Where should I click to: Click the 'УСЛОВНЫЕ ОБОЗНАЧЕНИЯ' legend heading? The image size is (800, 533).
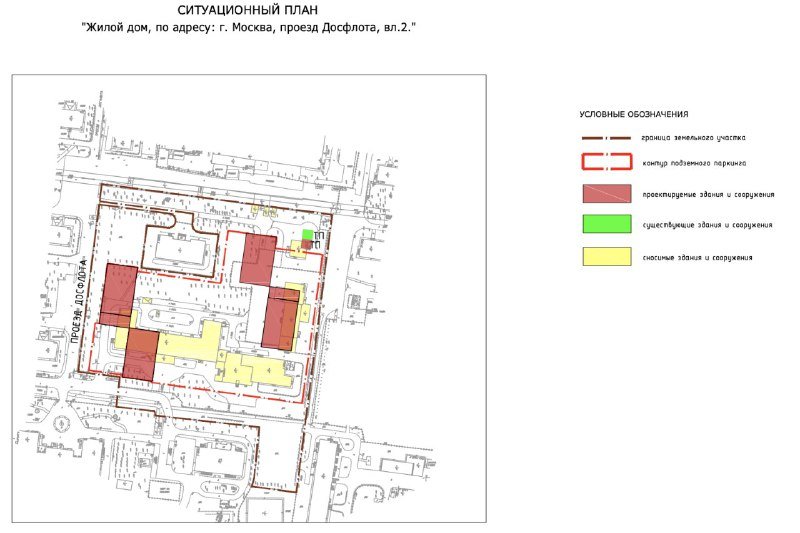coord(634,115)
